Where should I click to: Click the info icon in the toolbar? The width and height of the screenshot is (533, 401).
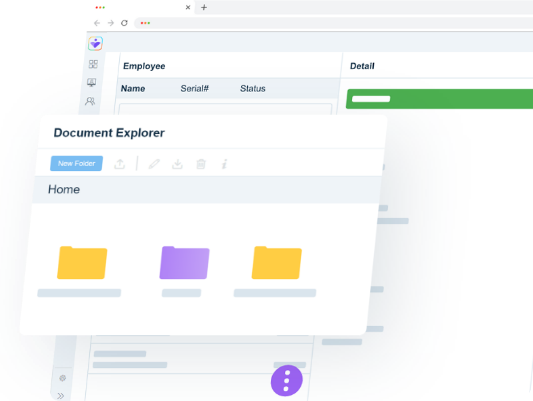click(x=224, y=164)
